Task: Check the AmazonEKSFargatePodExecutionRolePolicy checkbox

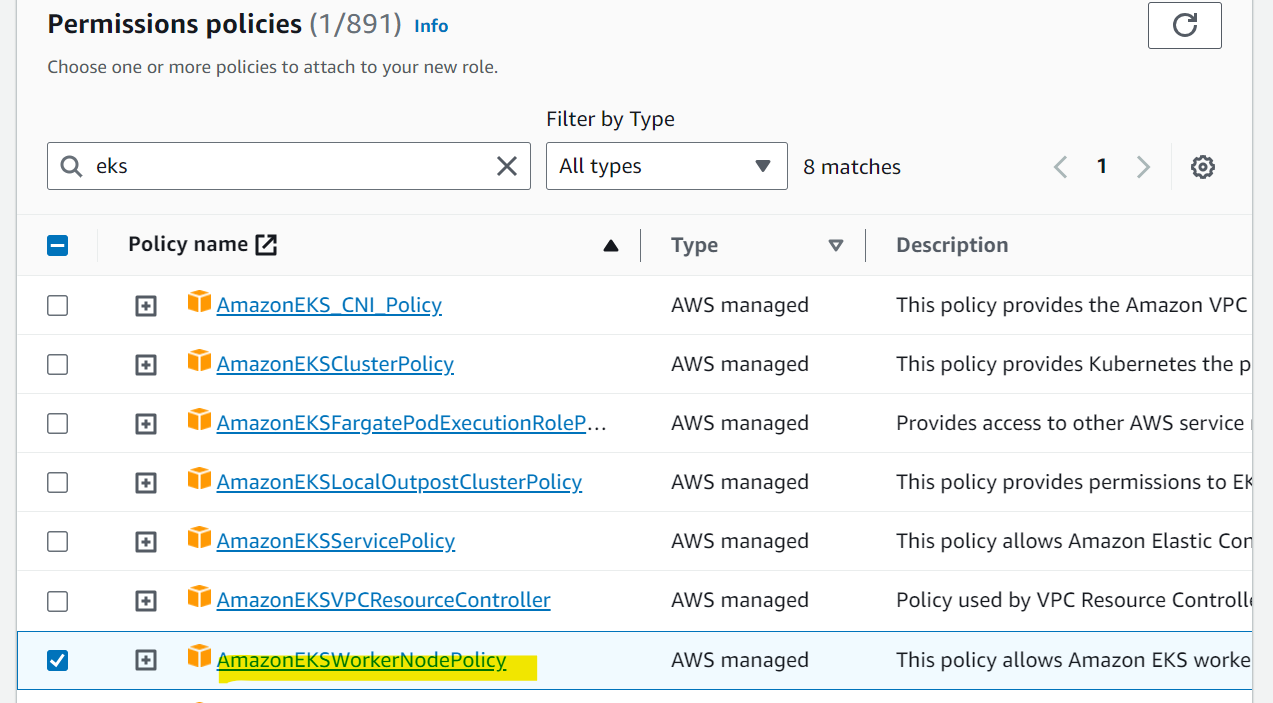Action: pos(58,423)
